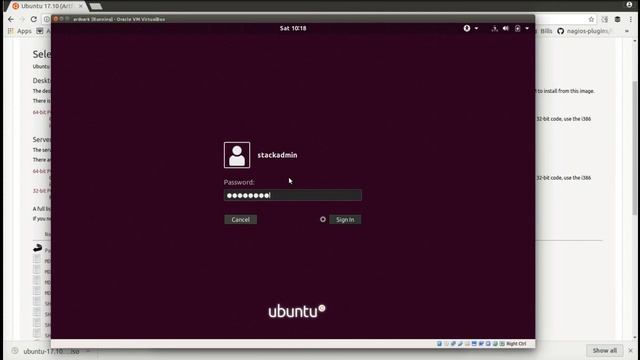Show hidden bookmarks overflow arrow
640x360 pixels.
point(627,31)
